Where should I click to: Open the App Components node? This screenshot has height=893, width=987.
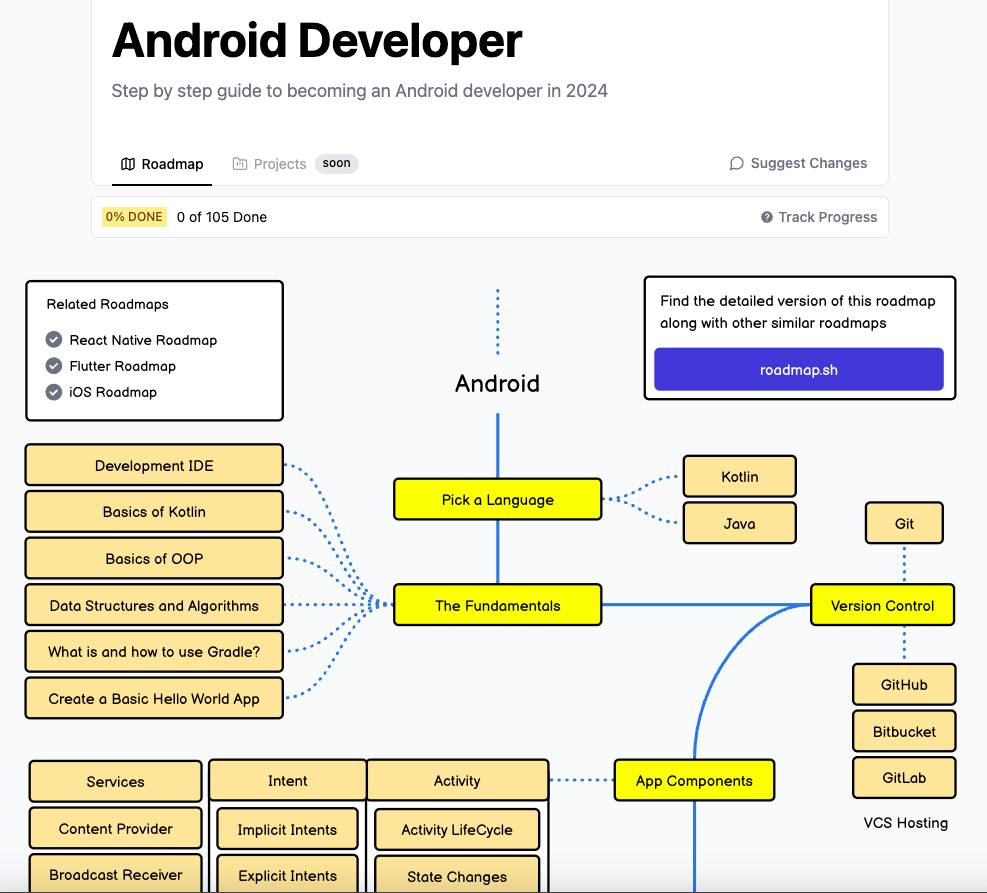click(x=694, y=780)
